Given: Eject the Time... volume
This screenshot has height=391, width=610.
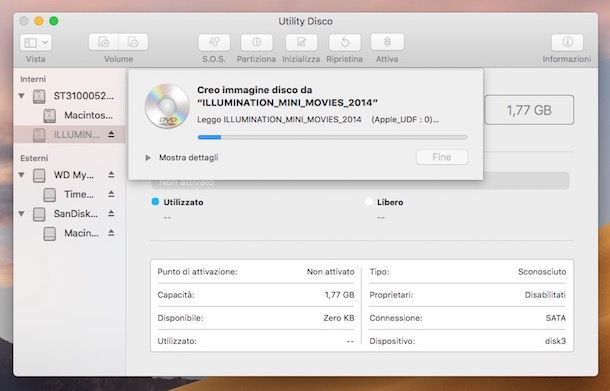Looking at the screenshot, I should pos(111,194).
